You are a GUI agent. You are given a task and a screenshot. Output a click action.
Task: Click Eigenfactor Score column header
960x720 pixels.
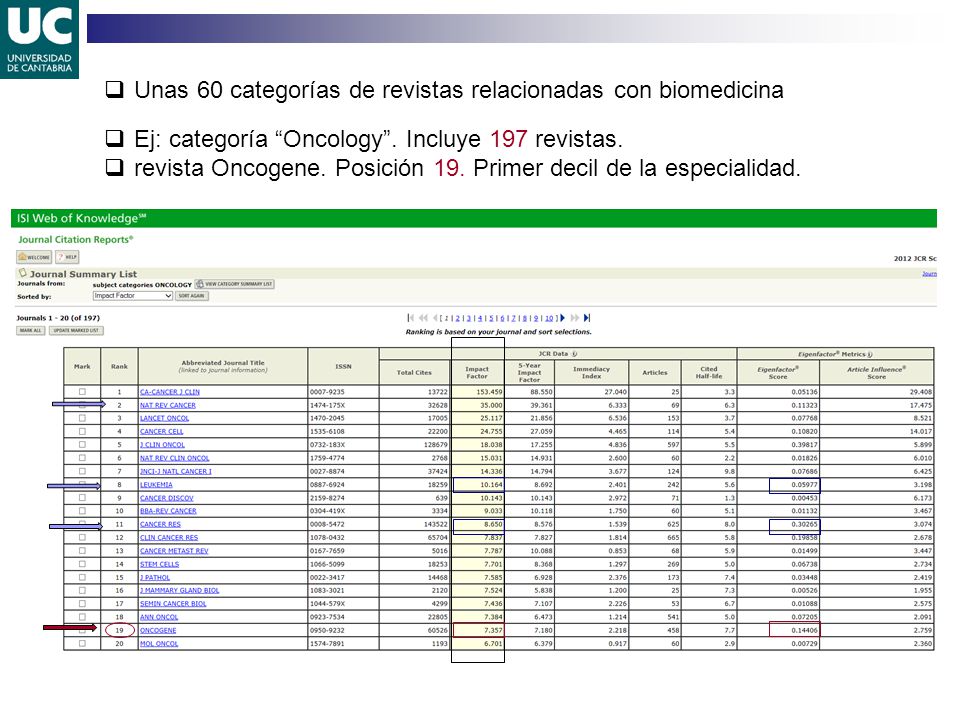778,372
